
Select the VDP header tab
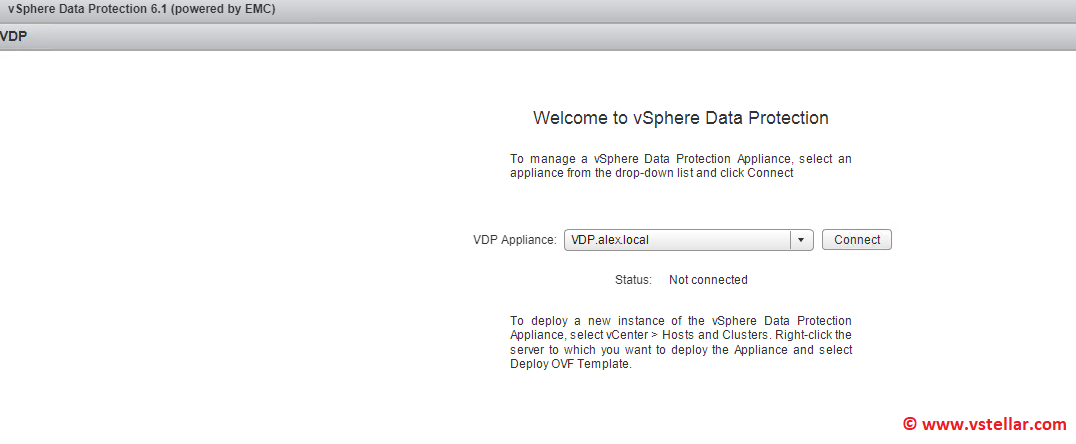click(x=14, y=36)
